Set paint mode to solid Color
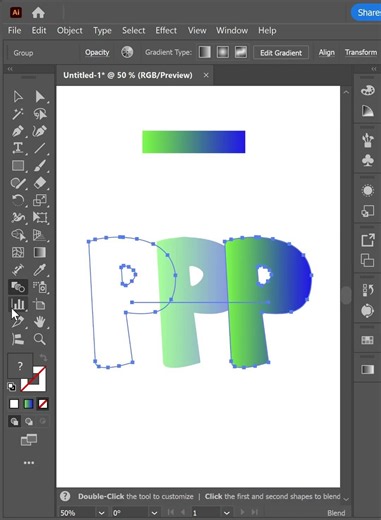The height and width of the screenshot is (520, 381). (x=14, y=404)
